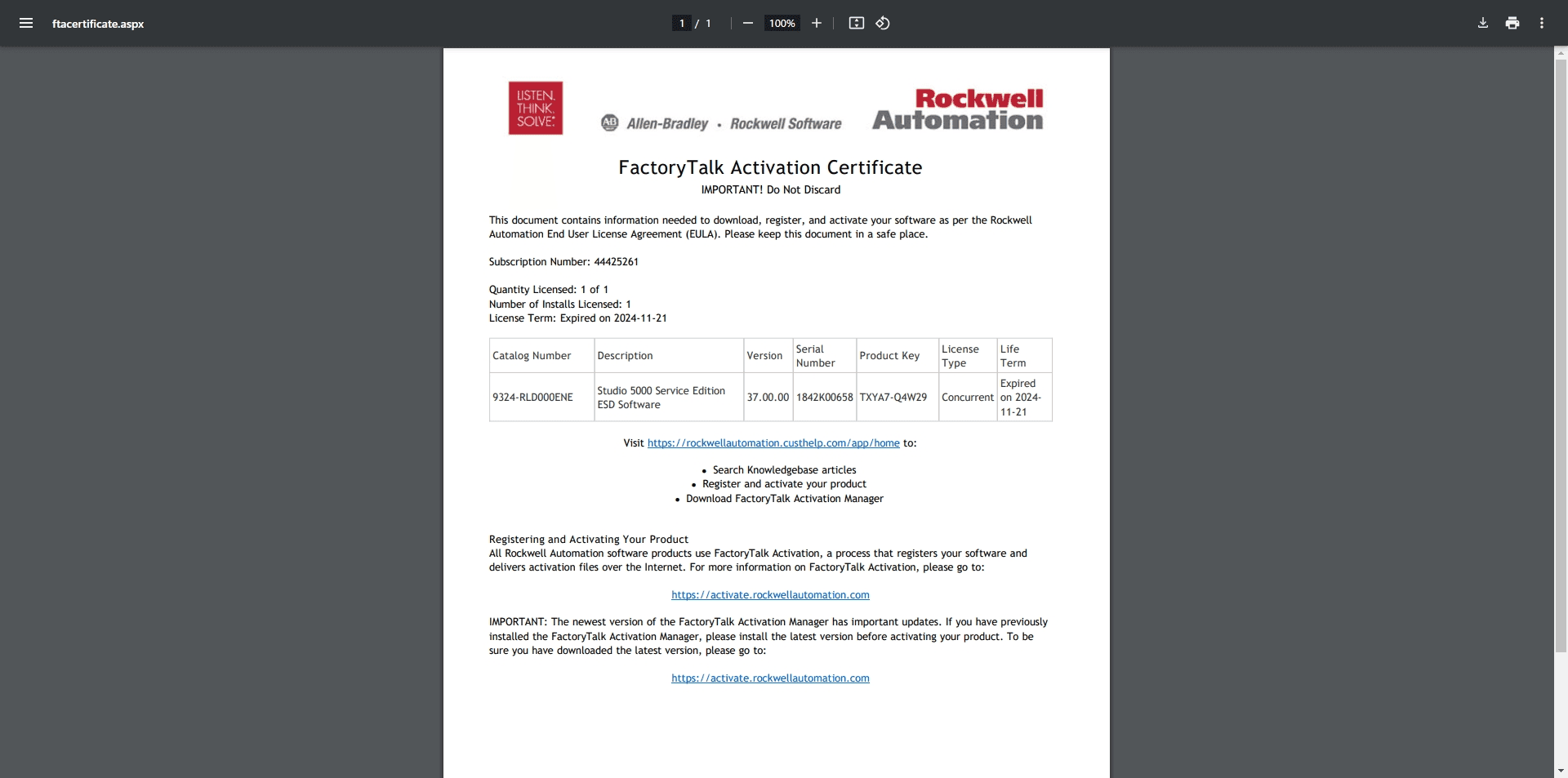Click the Search Knowledgebase articles bullet
The width and height of the screenshot is (1568, 778).
(784, 470)
